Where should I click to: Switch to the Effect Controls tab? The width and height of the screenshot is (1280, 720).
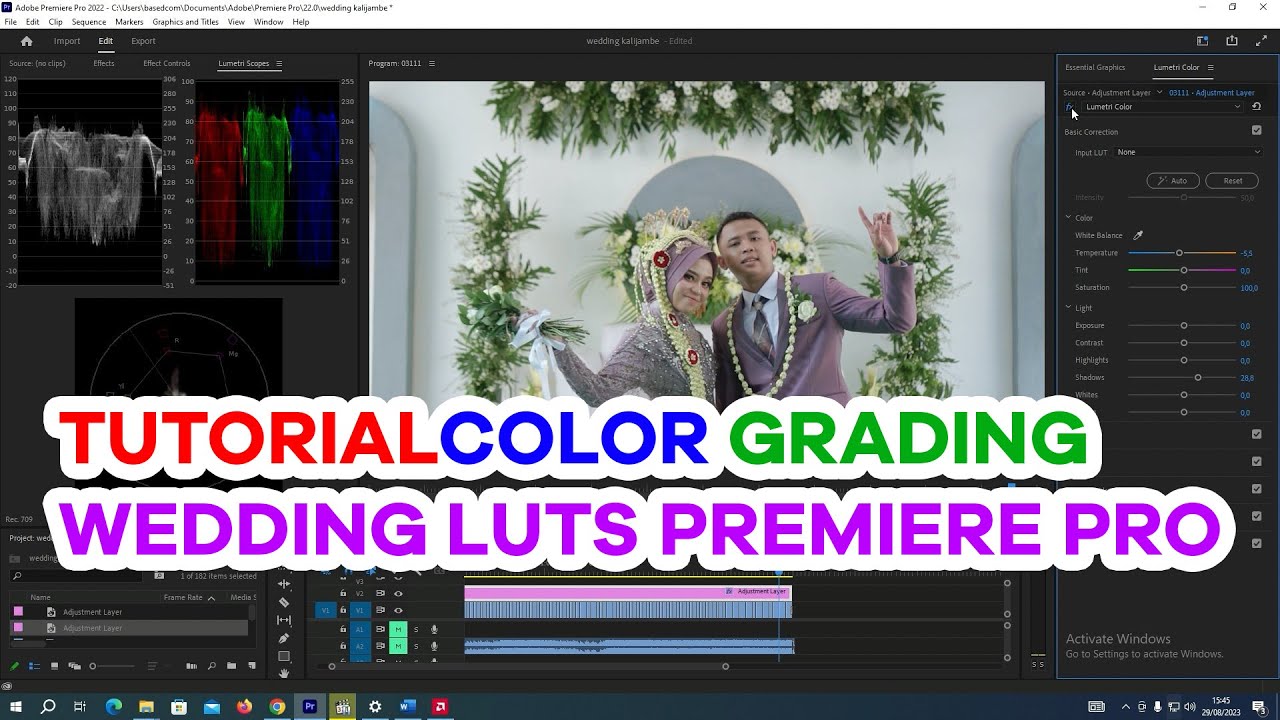(166, 64)
